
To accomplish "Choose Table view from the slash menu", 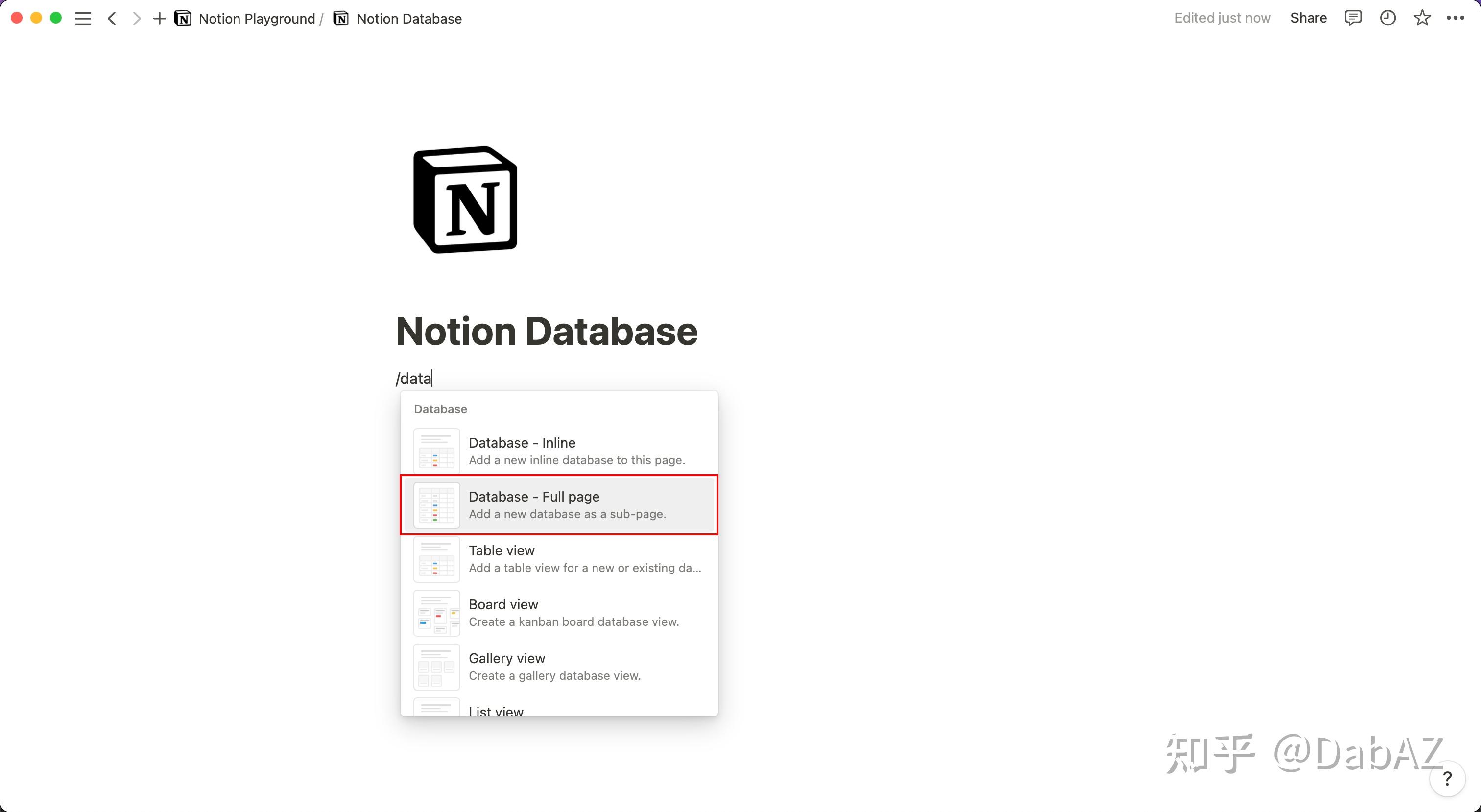I will point(558,558).
